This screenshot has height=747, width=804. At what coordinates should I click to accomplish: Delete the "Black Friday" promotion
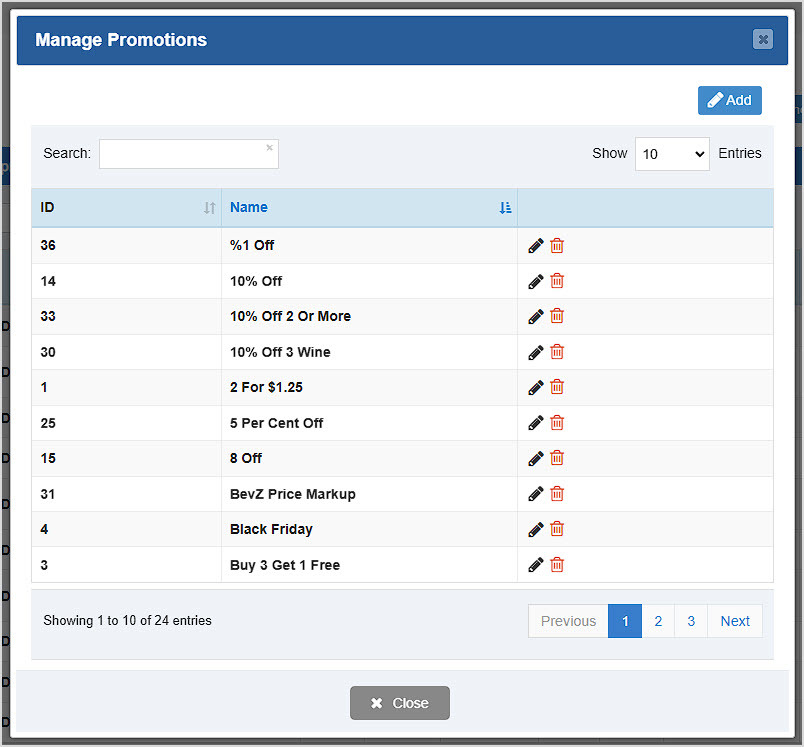pos(557,529)
